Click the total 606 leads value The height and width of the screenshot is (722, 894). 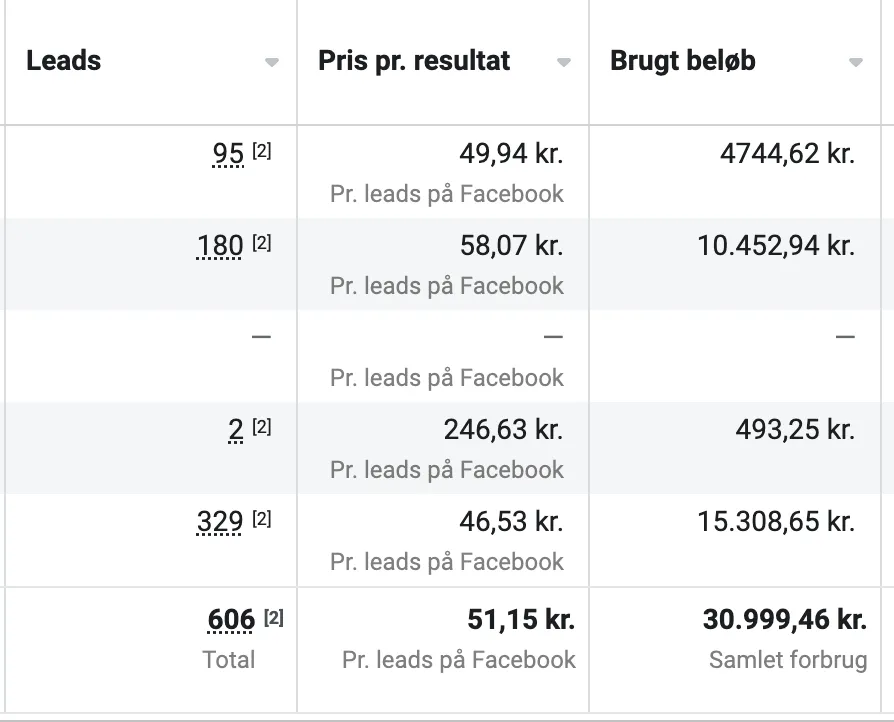pyautogui.click(x=231, y=620)
